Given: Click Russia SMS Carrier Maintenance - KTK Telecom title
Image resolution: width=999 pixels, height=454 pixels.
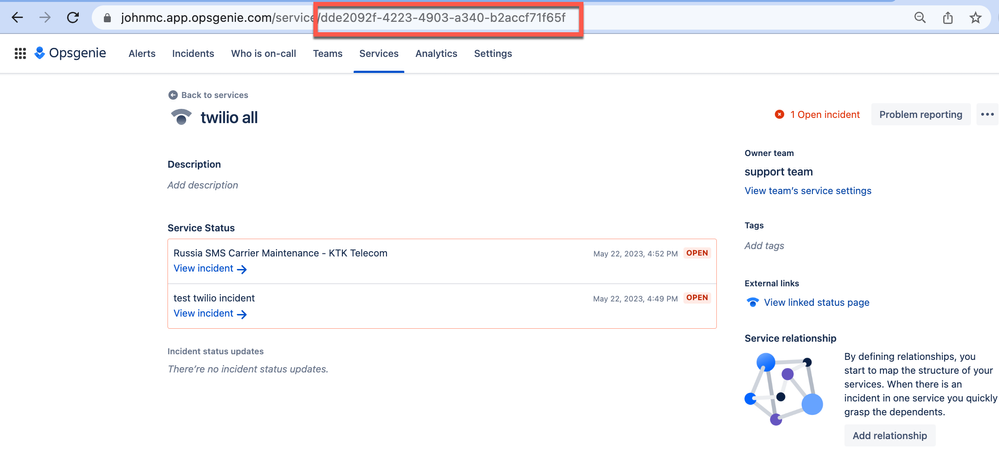Looking at the screenshot, I should pos(280,253).
